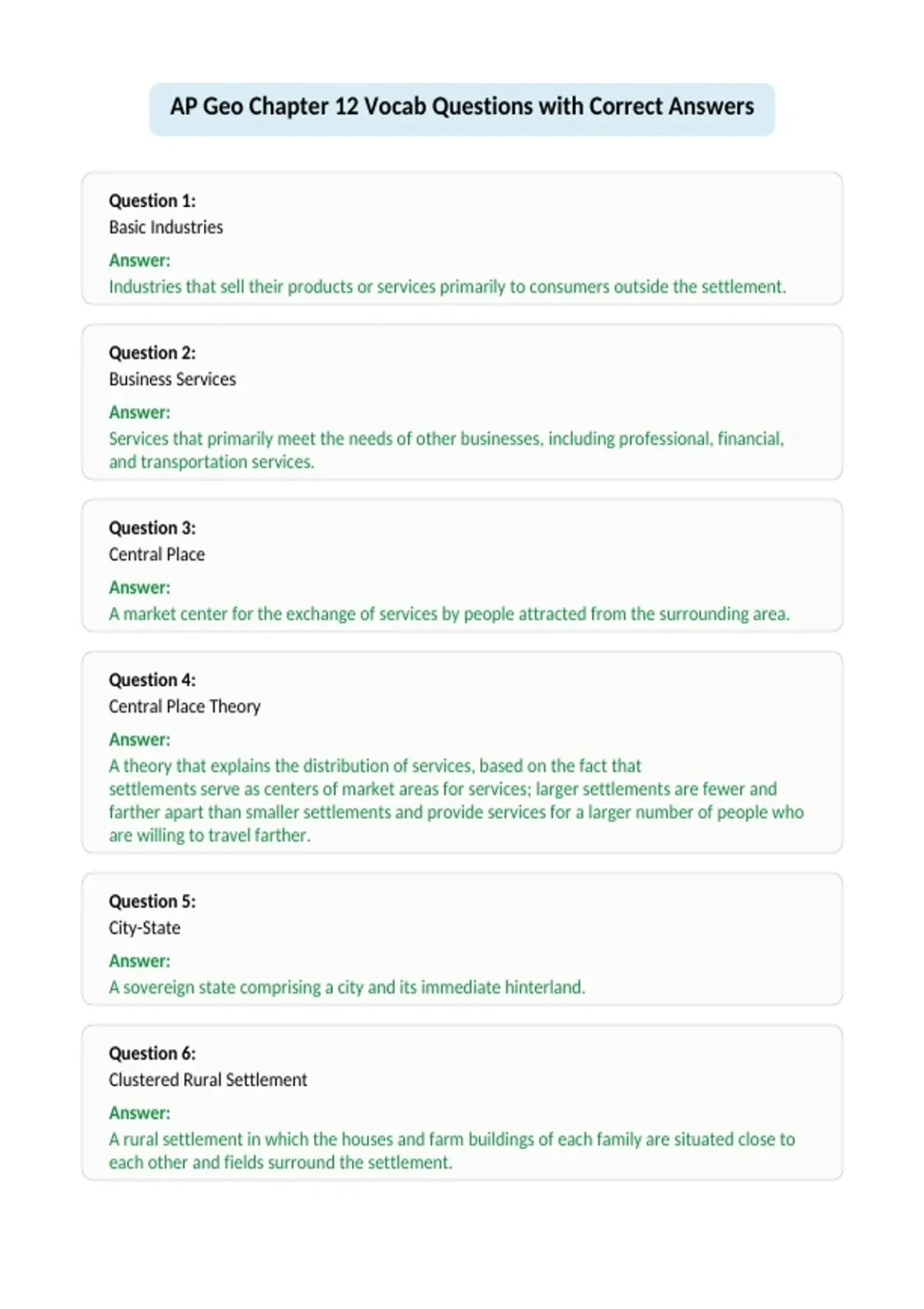Image resolution: width=924 pixels, height=1309 pixels.
Task: Click the term Central Place
Action: [x=157, y=554]
